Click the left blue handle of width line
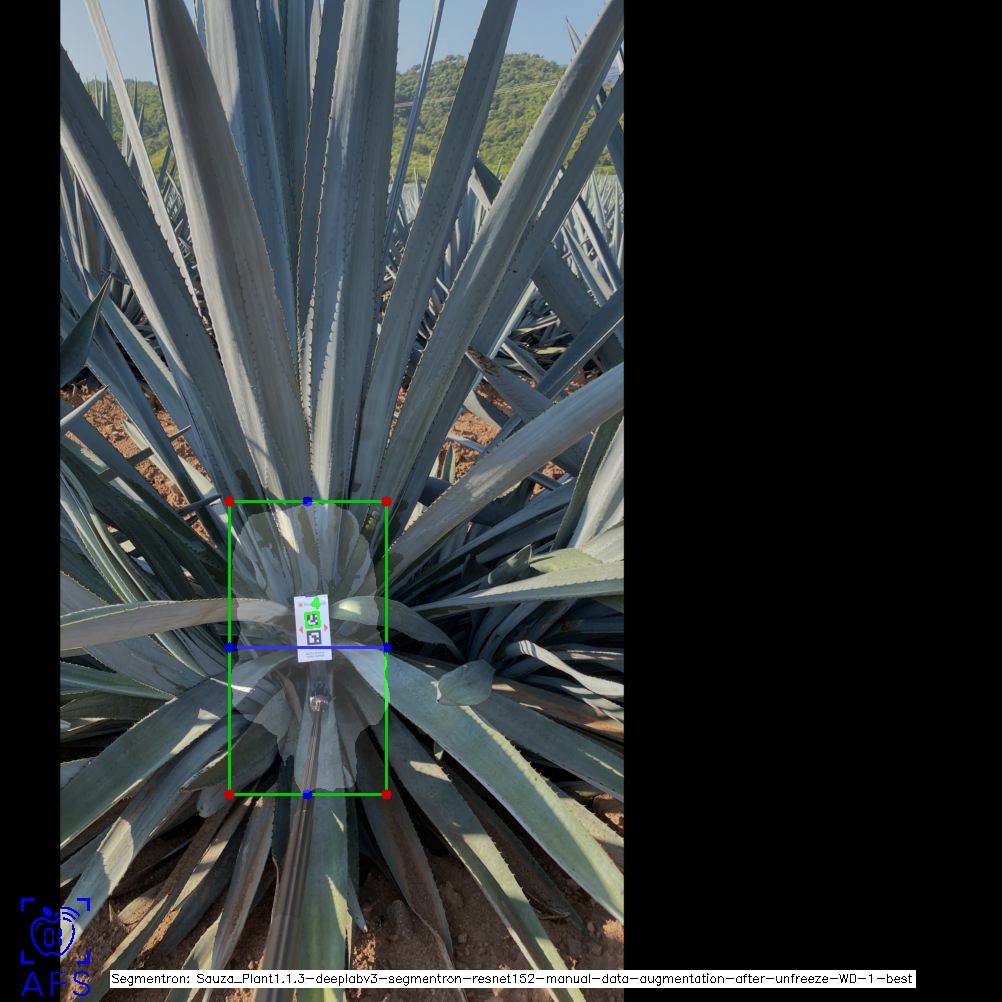Viewport: 1002px width, 1002px height. pos(229,648)
